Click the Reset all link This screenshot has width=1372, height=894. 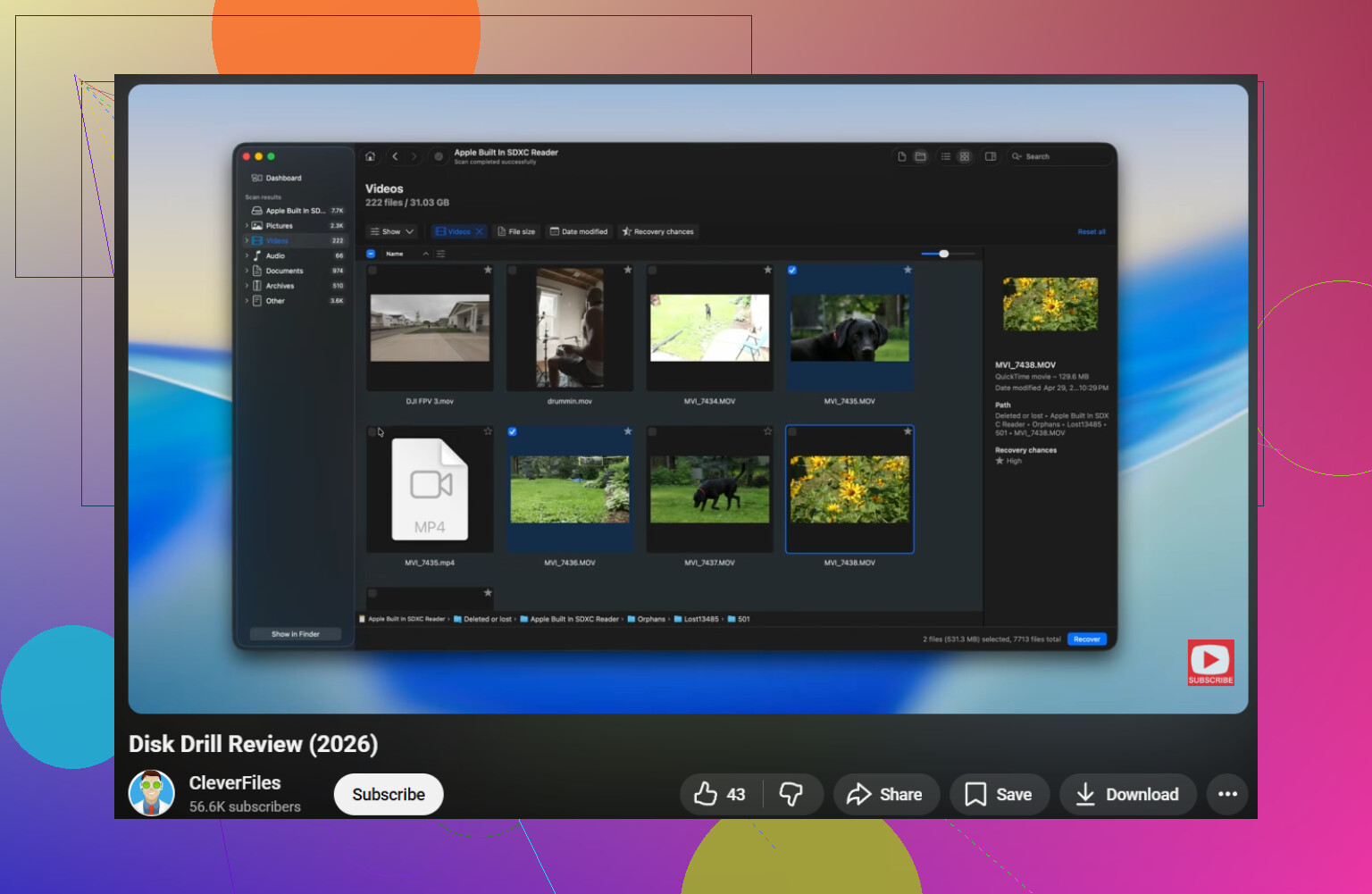coord(1092,232)
